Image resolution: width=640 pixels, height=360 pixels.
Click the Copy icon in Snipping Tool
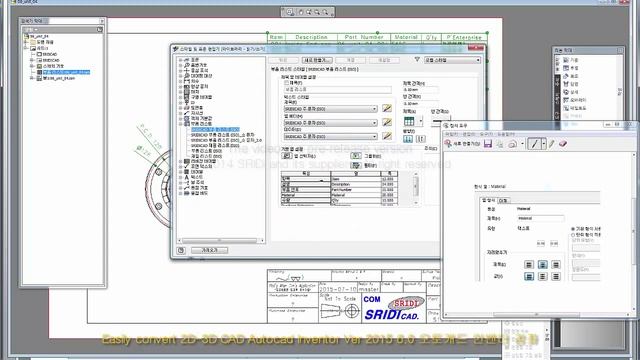click(500, 144)
